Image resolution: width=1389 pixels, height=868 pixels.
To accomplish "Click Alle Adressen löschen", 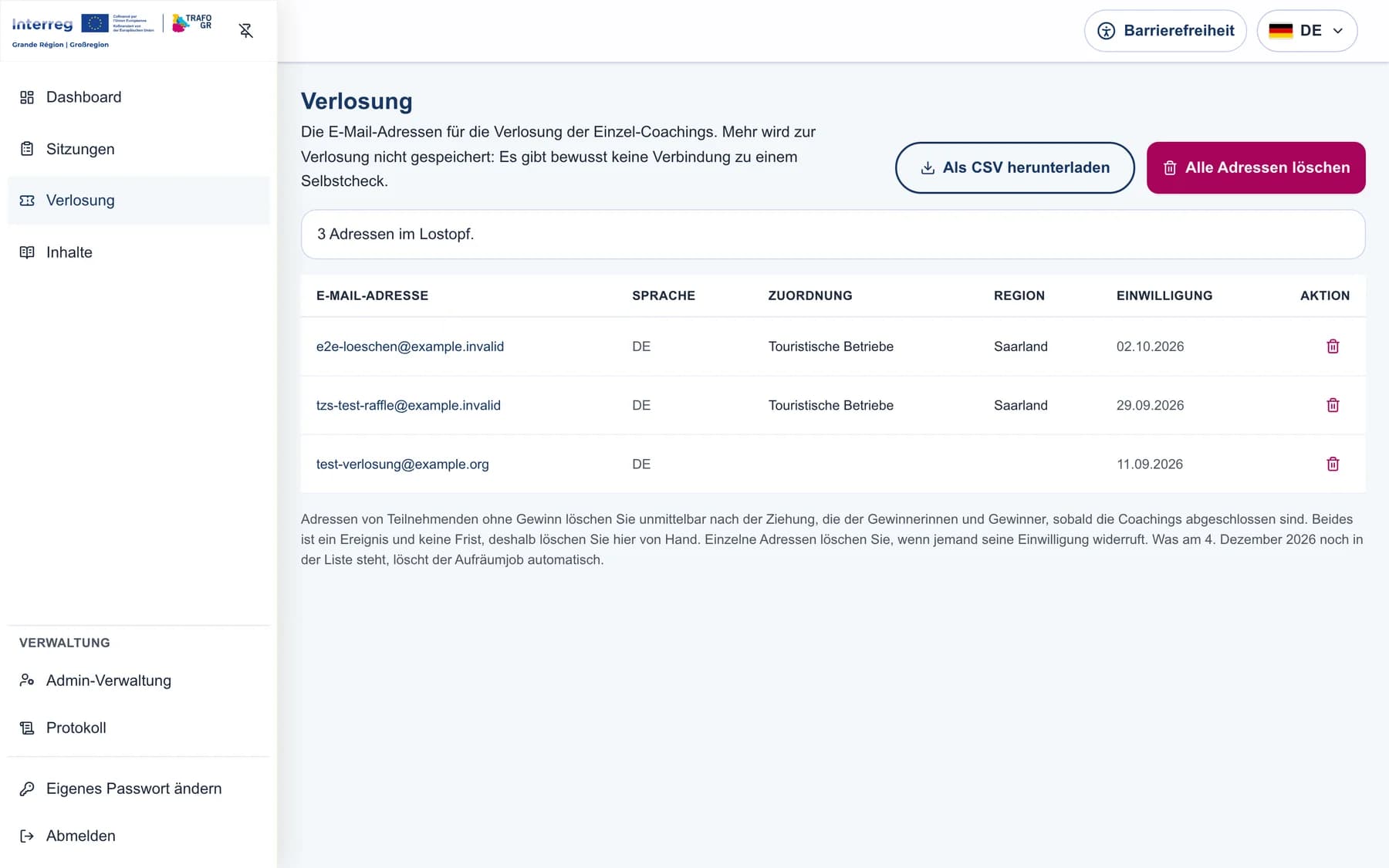I will [1256, 167].
